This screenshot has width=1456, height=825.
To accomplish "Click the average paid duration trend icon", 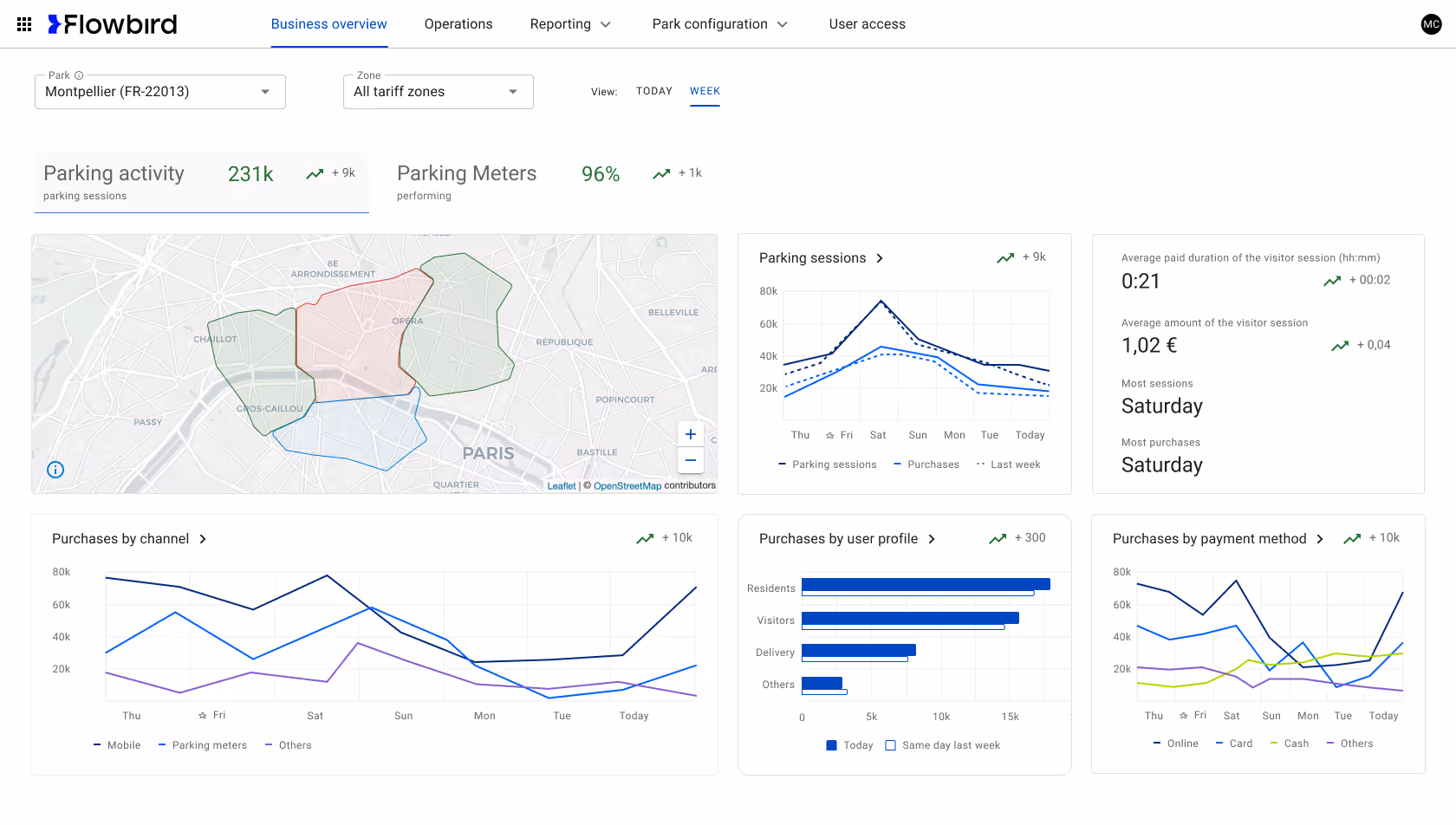I will tap(1332, 281).
